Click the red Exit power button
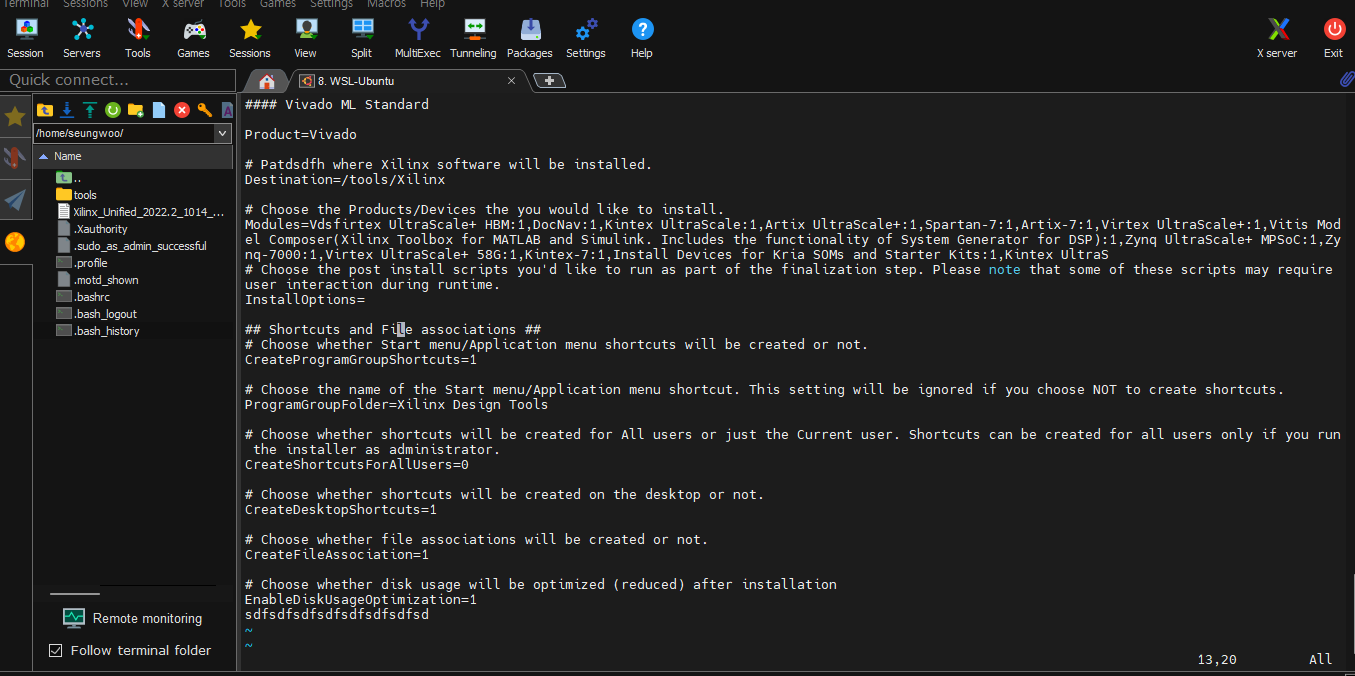The height and width of the screenshot is (676, 1355). 1334,38
